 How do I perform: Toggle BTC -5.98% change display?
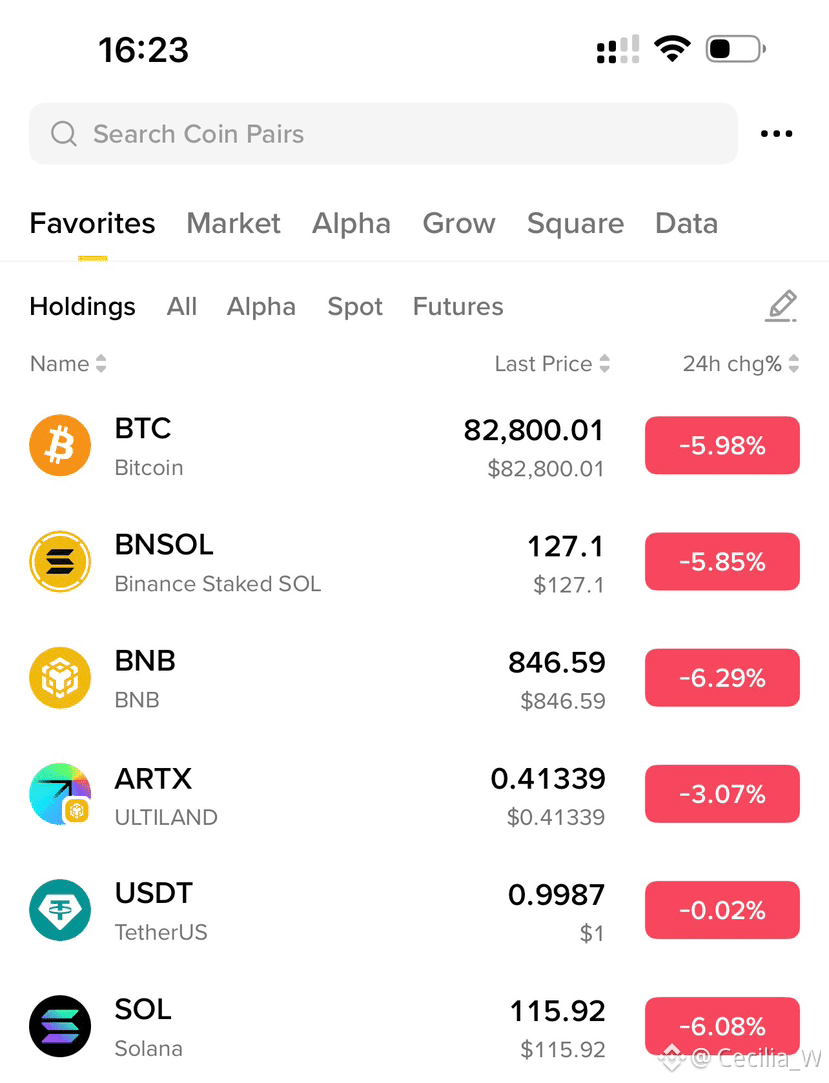coord(723,445)
